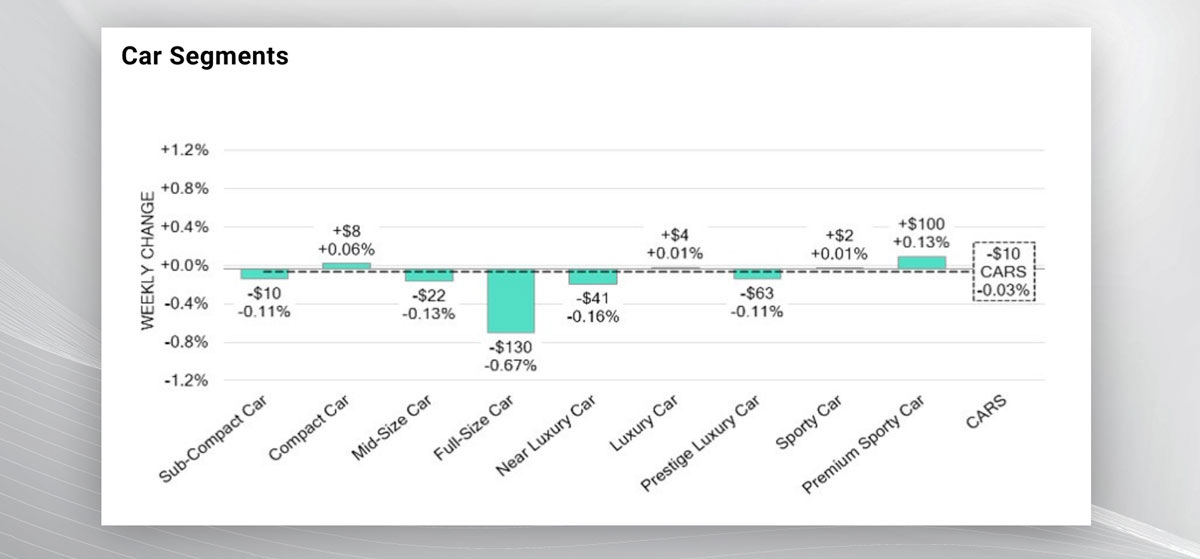1200x559 pixels.
Task: Click the WEEKLY CHANGE axis title
Action: [147, 265]
